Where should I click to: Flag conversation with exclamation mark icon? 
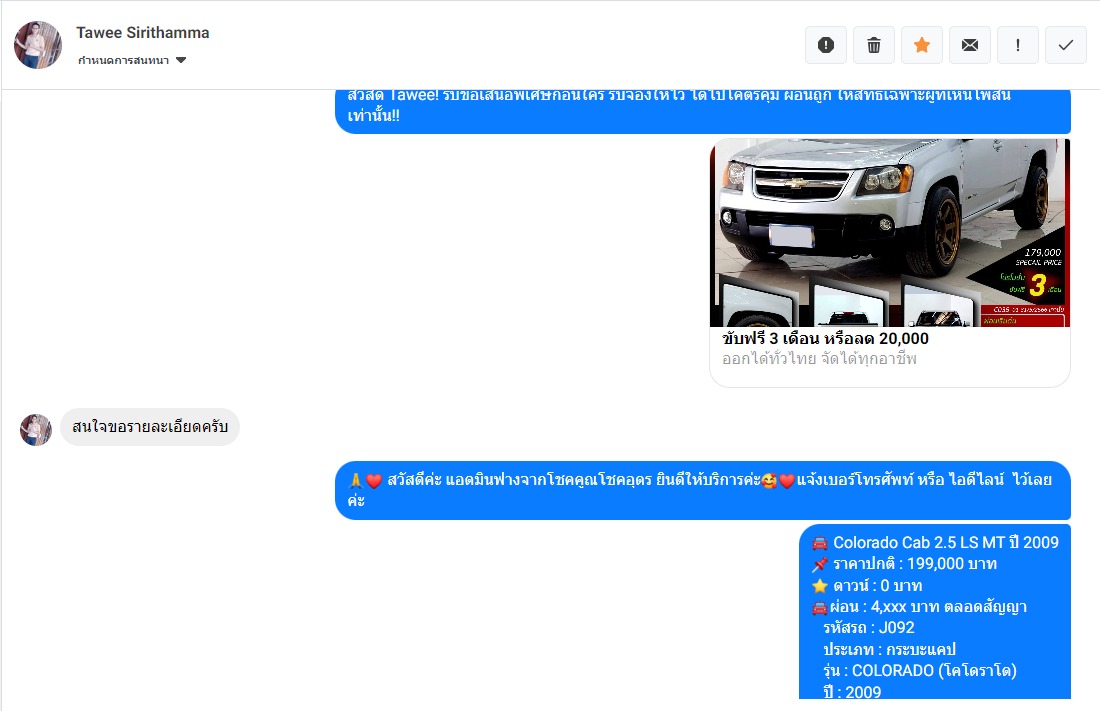pyautogui.click(x=1018, y=45)
